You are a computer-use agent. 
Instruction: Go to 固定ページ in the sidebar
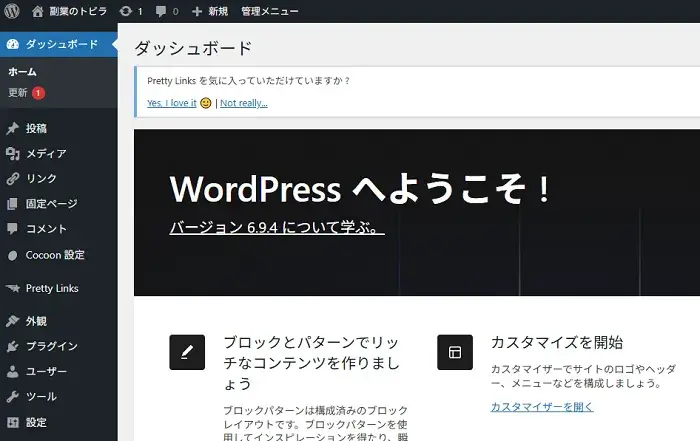[x=51, y=204]
